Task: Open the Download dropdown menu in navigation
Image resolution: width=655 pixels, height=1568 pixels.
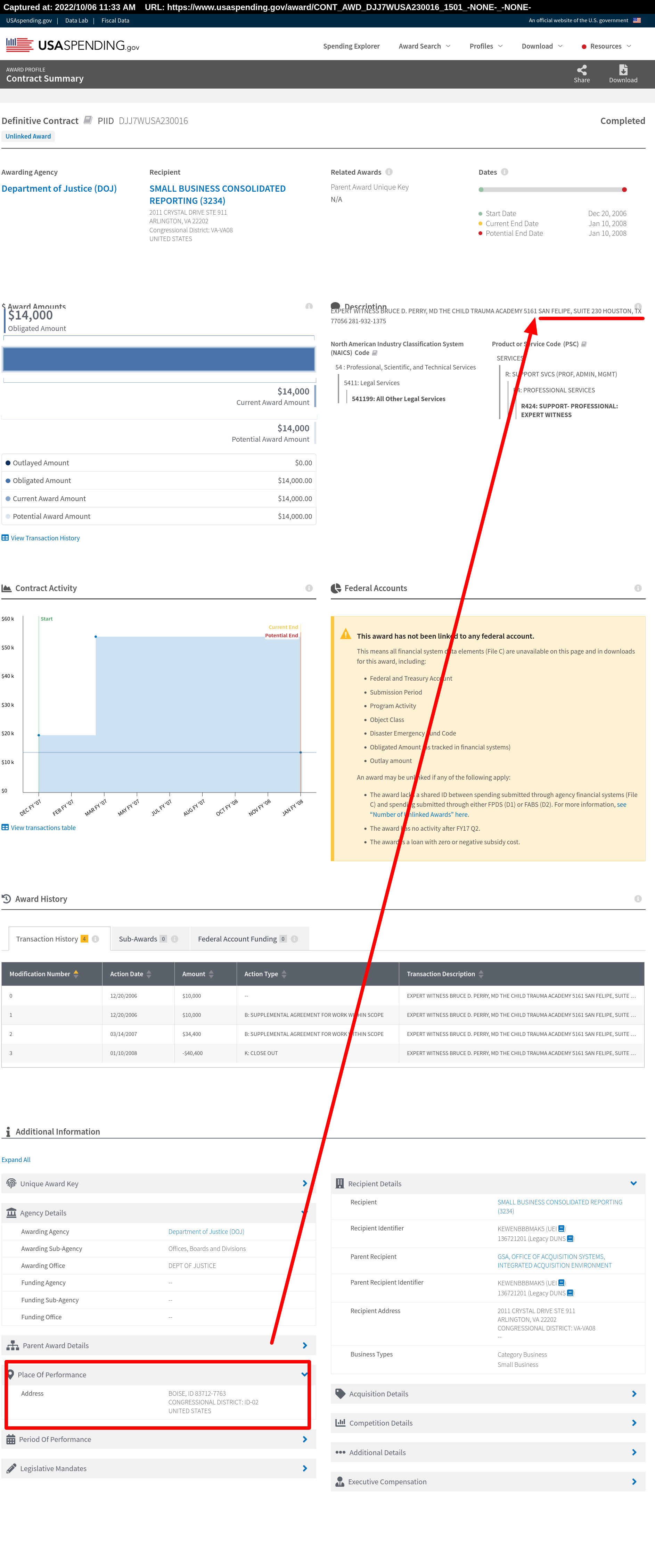Action: 542,46
